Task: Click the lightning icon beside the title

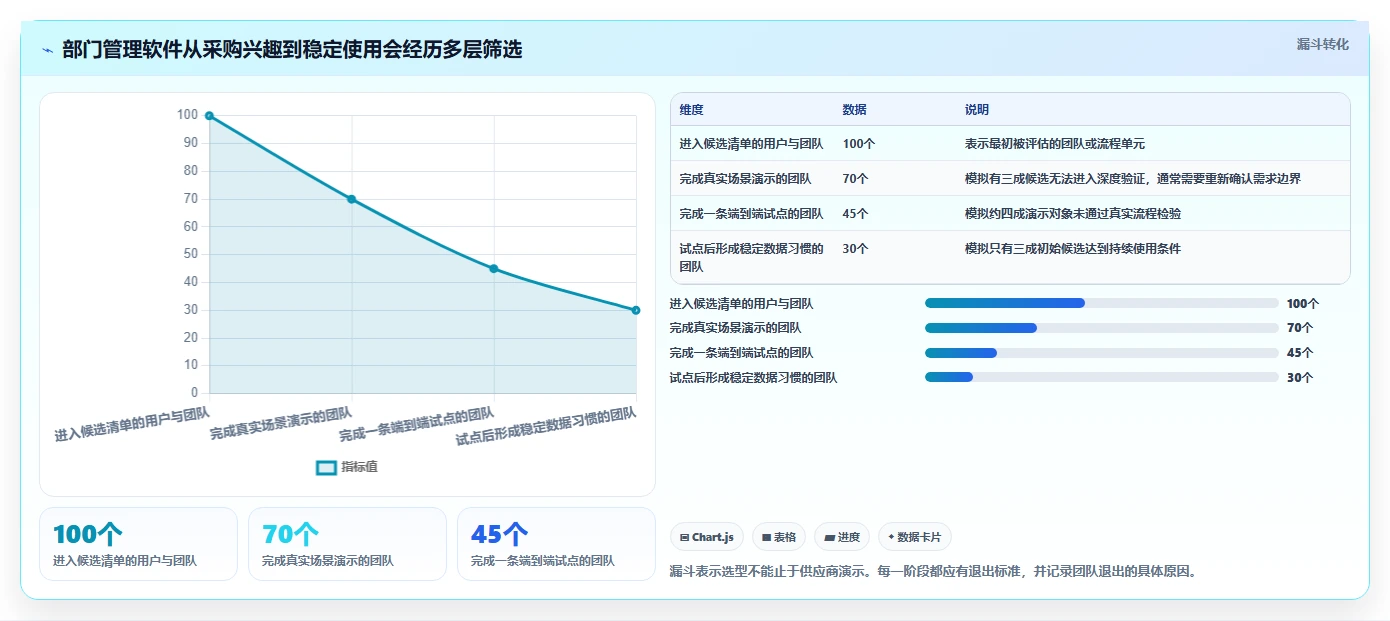Action: (47, 50)
